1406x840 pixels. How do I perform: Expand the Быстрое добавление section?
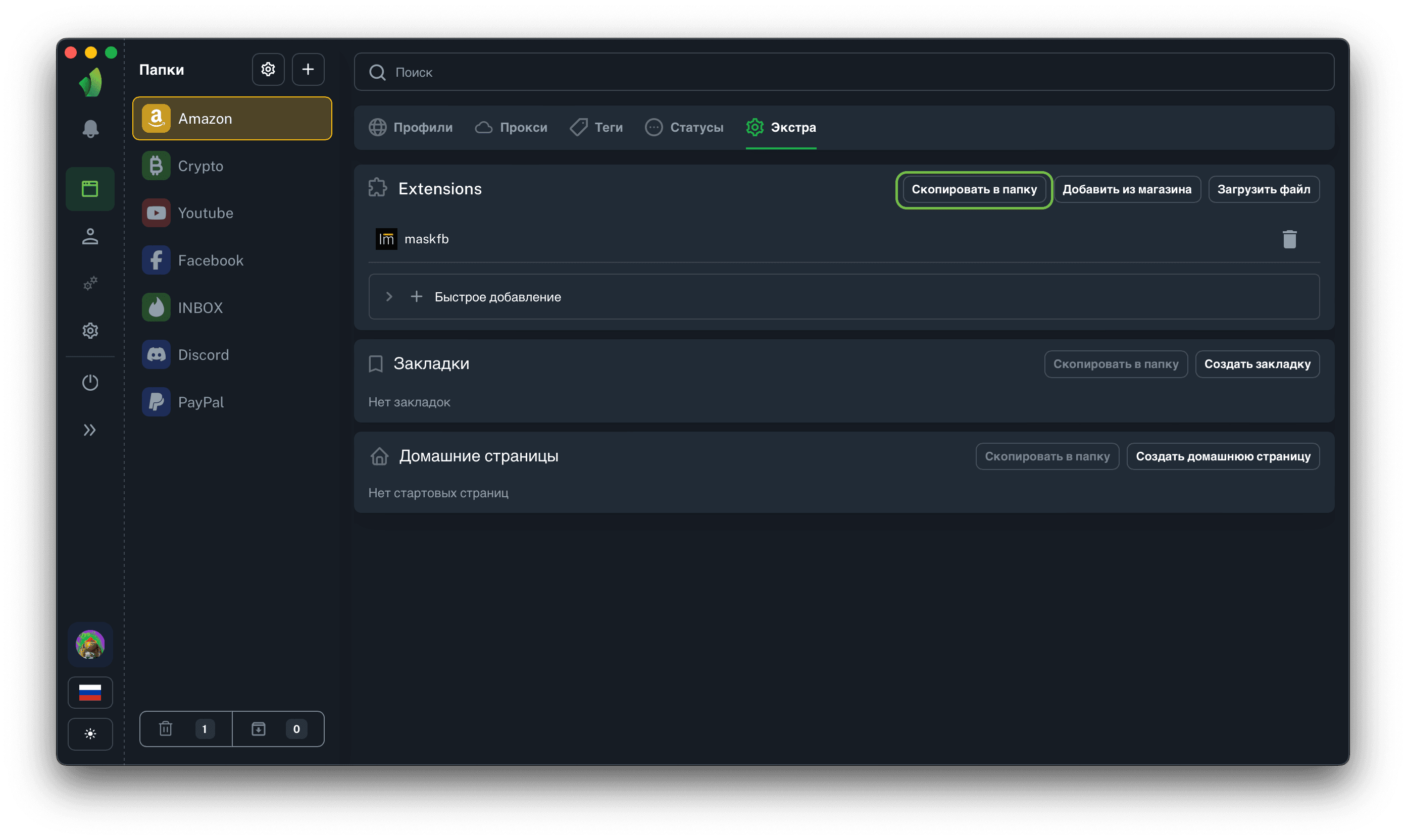tap(389, 297)
